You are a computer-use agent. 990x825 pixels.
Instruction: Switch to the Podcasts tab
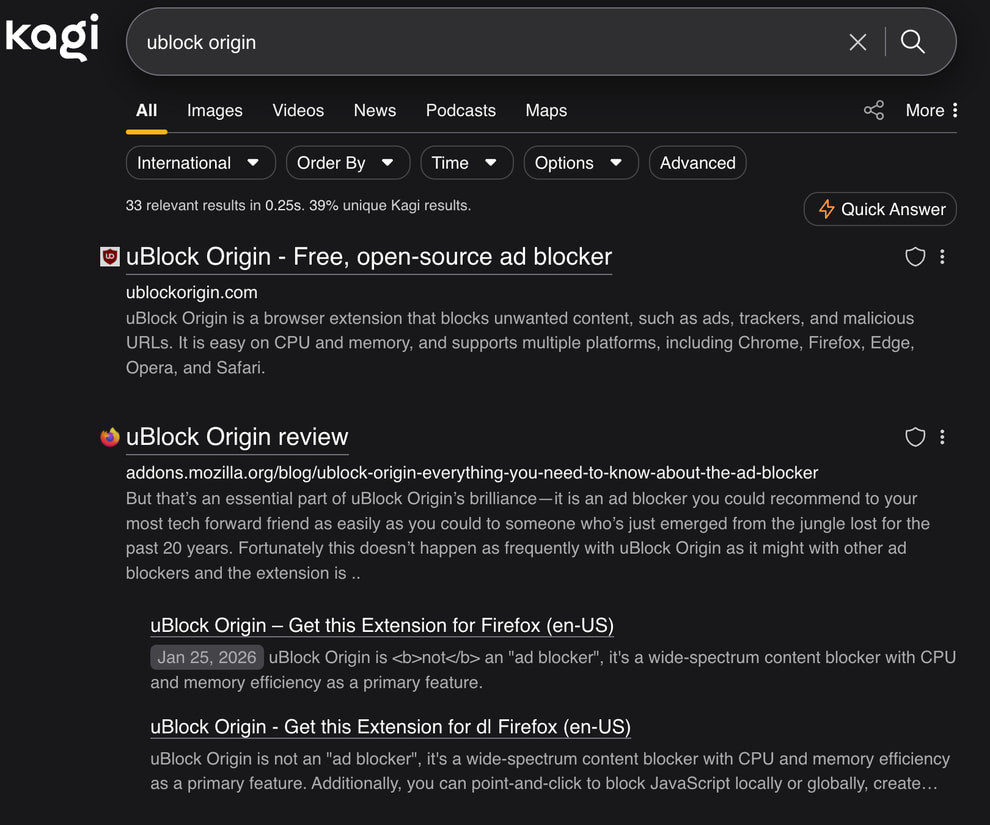[460, 111]
